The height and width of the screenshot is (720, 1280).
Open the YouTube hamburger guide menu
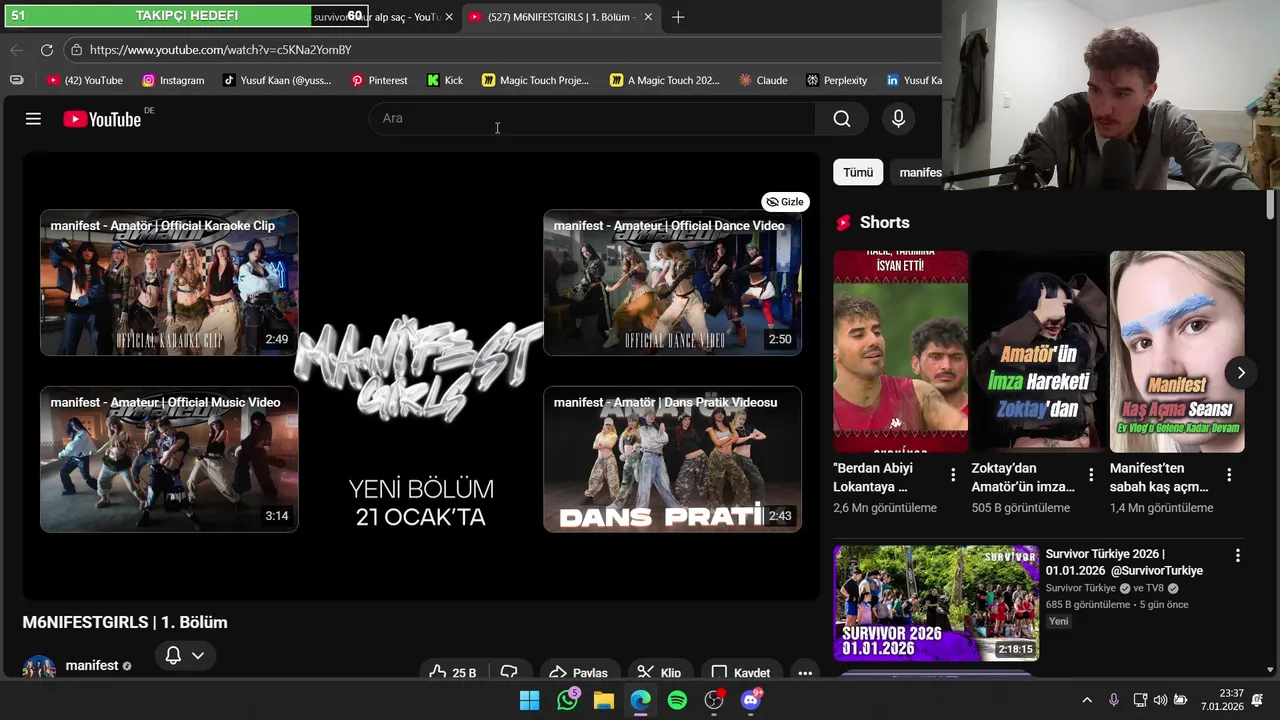[33, 119]
